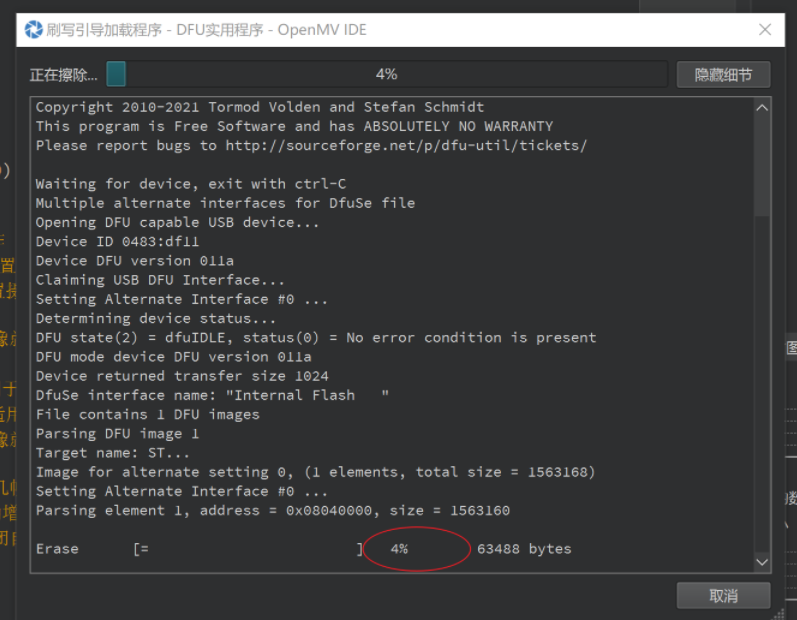Viewport: 797px width, 620px height.
Task: Click the 'DfuSe interface name' line
Action: click(x=212, y=395)
